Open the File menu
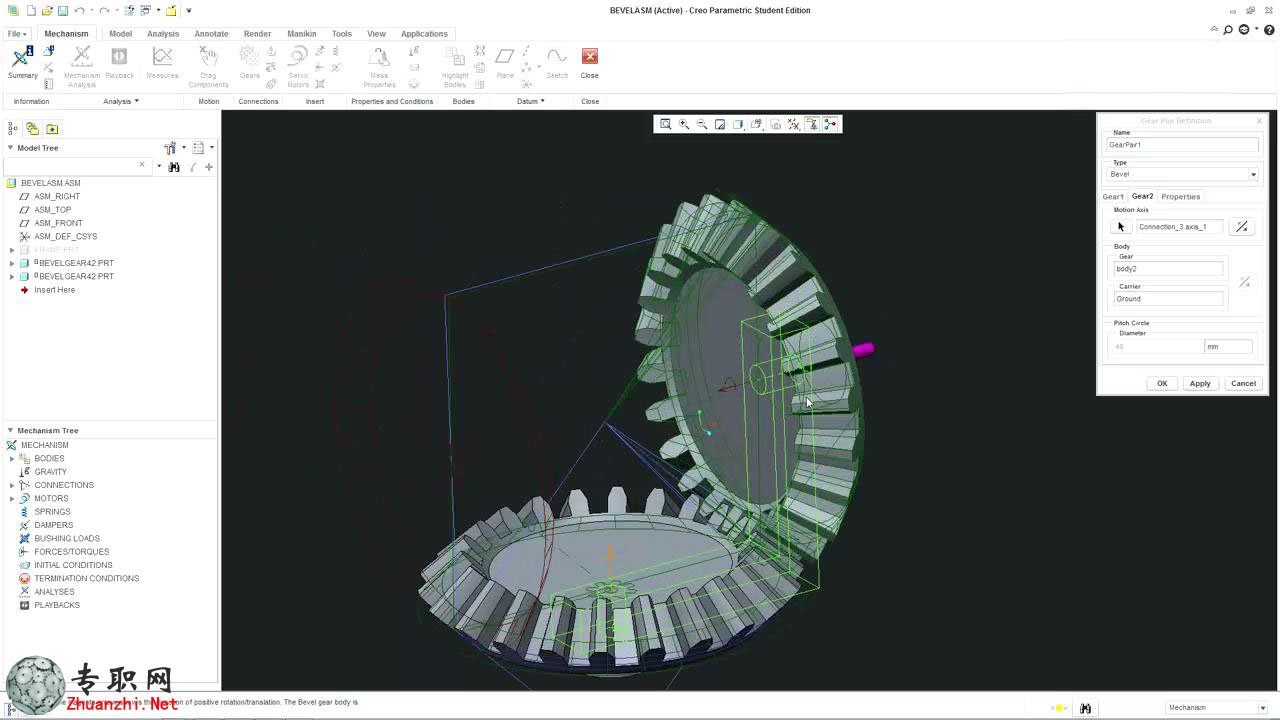 pyautogui.click(x=17, y=34)
